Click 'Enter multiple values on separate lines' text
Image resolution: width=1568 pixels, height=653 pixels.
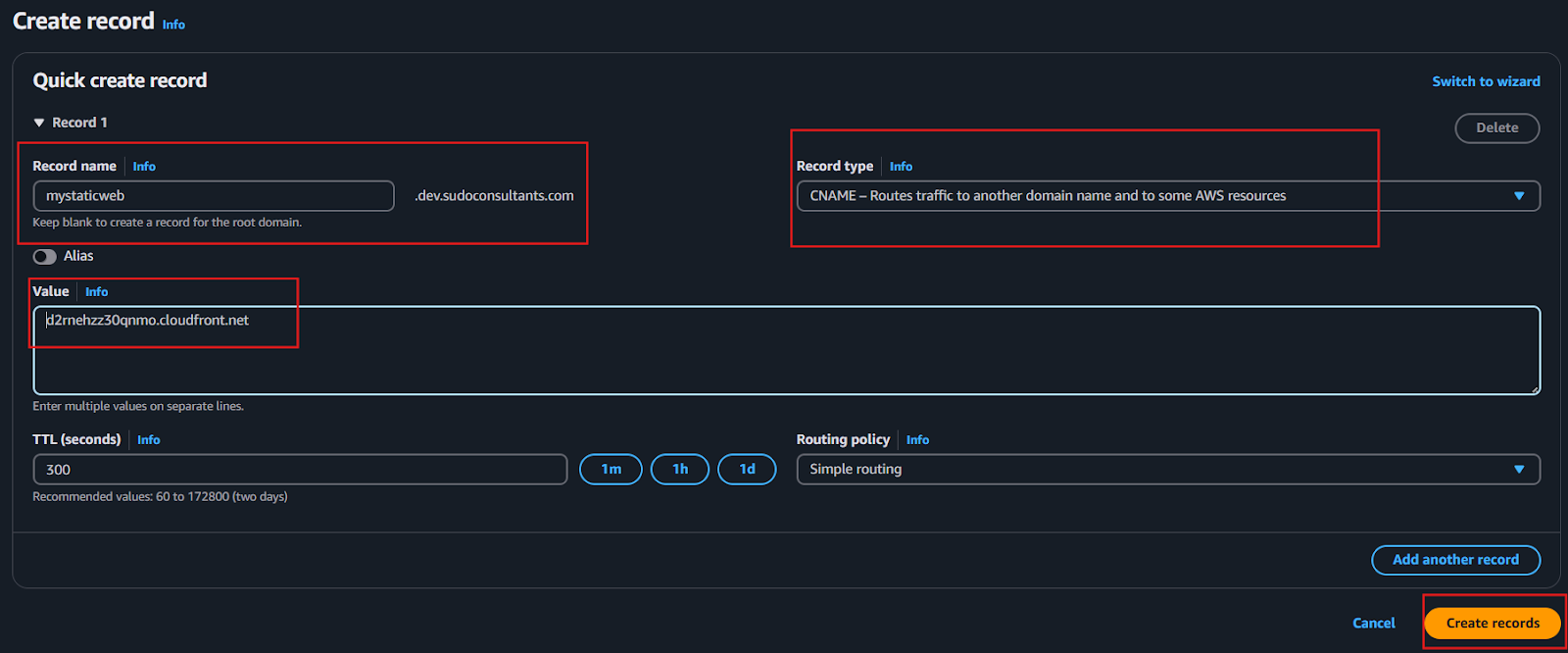coord(138,406)
